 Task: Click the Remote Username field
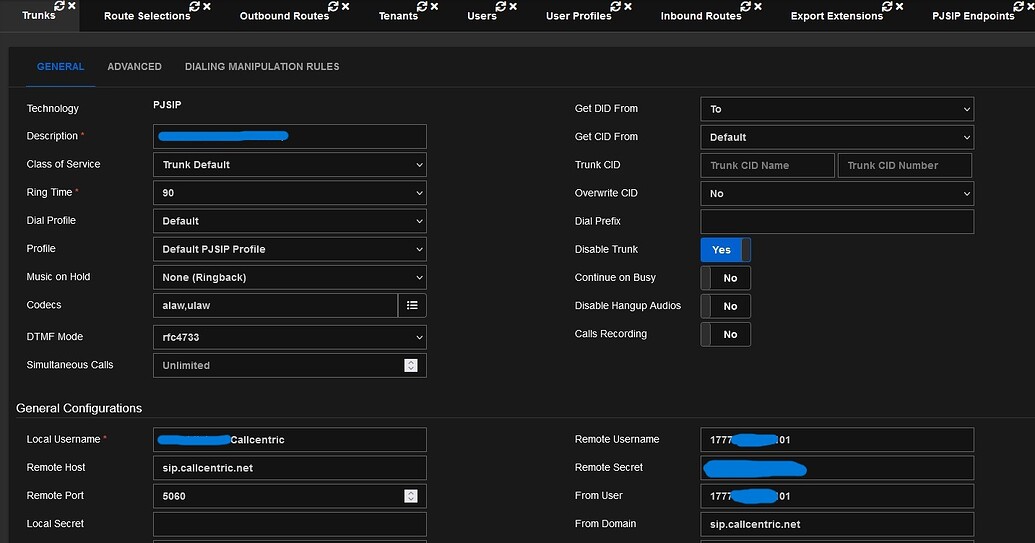(x=837, y=440)
